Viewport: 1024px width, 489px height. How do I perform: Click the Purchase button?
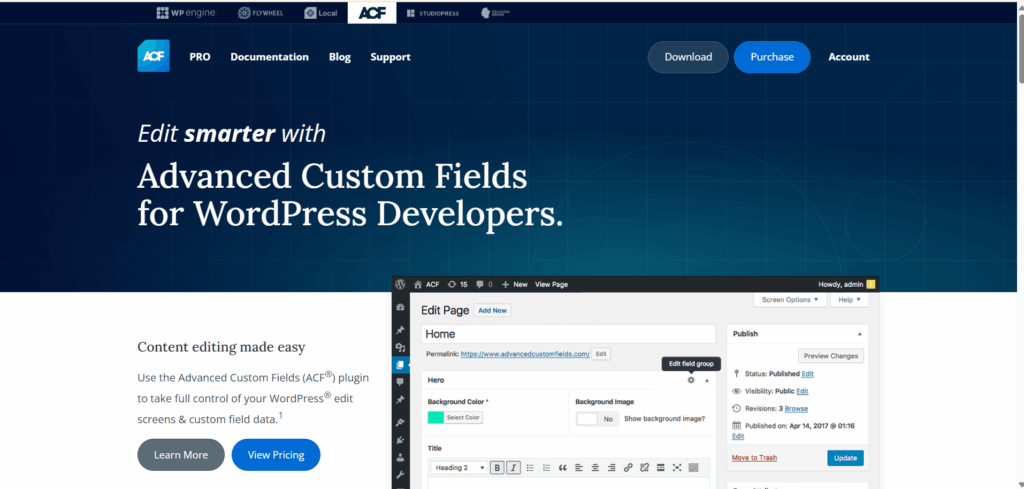click(x=772, y=57)
